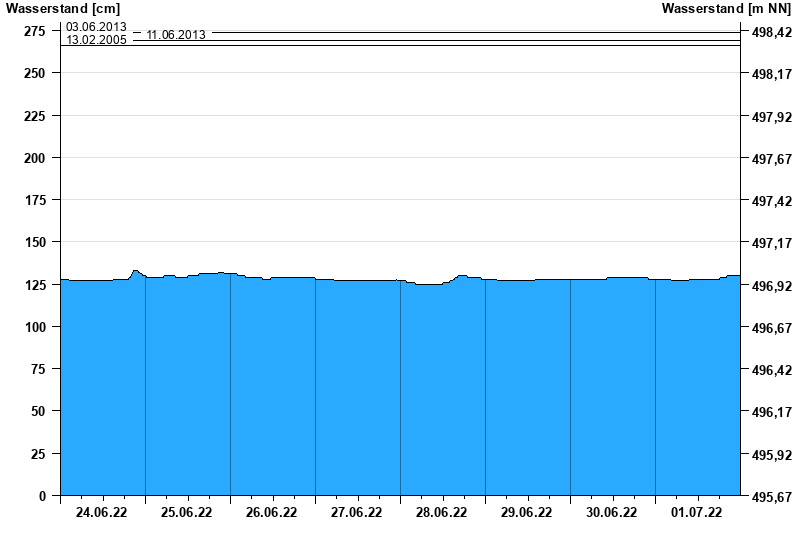Click the 03.06.2013 reference line label

(x=96, y=27)
